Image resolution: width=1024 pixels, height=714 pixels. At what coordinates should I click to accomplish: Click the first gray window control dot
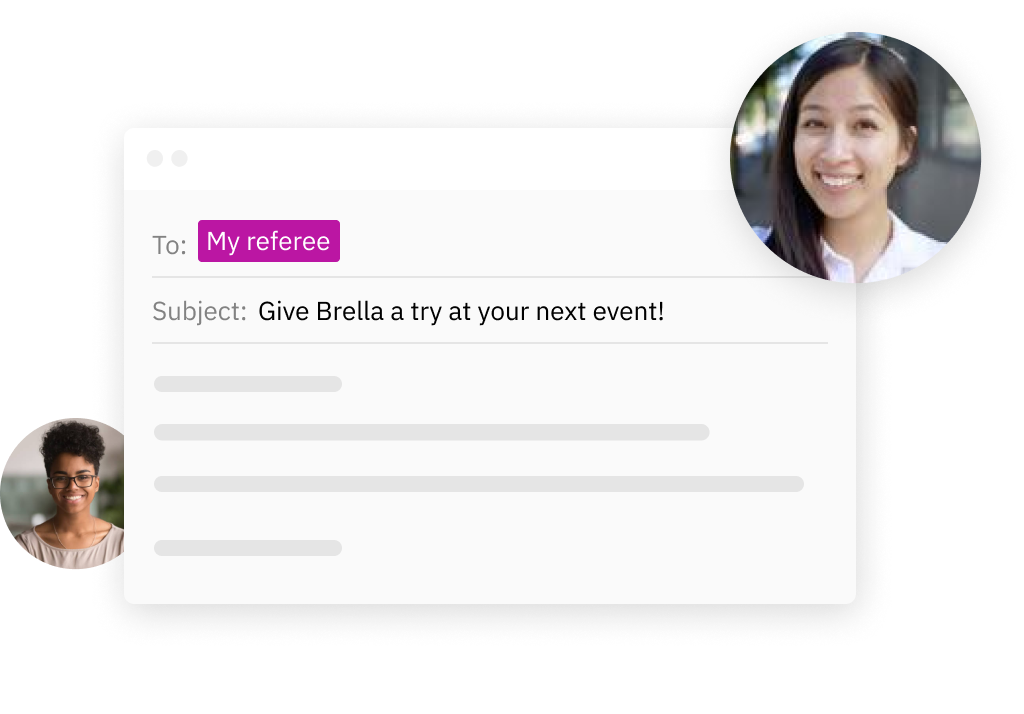coord(155,158)
